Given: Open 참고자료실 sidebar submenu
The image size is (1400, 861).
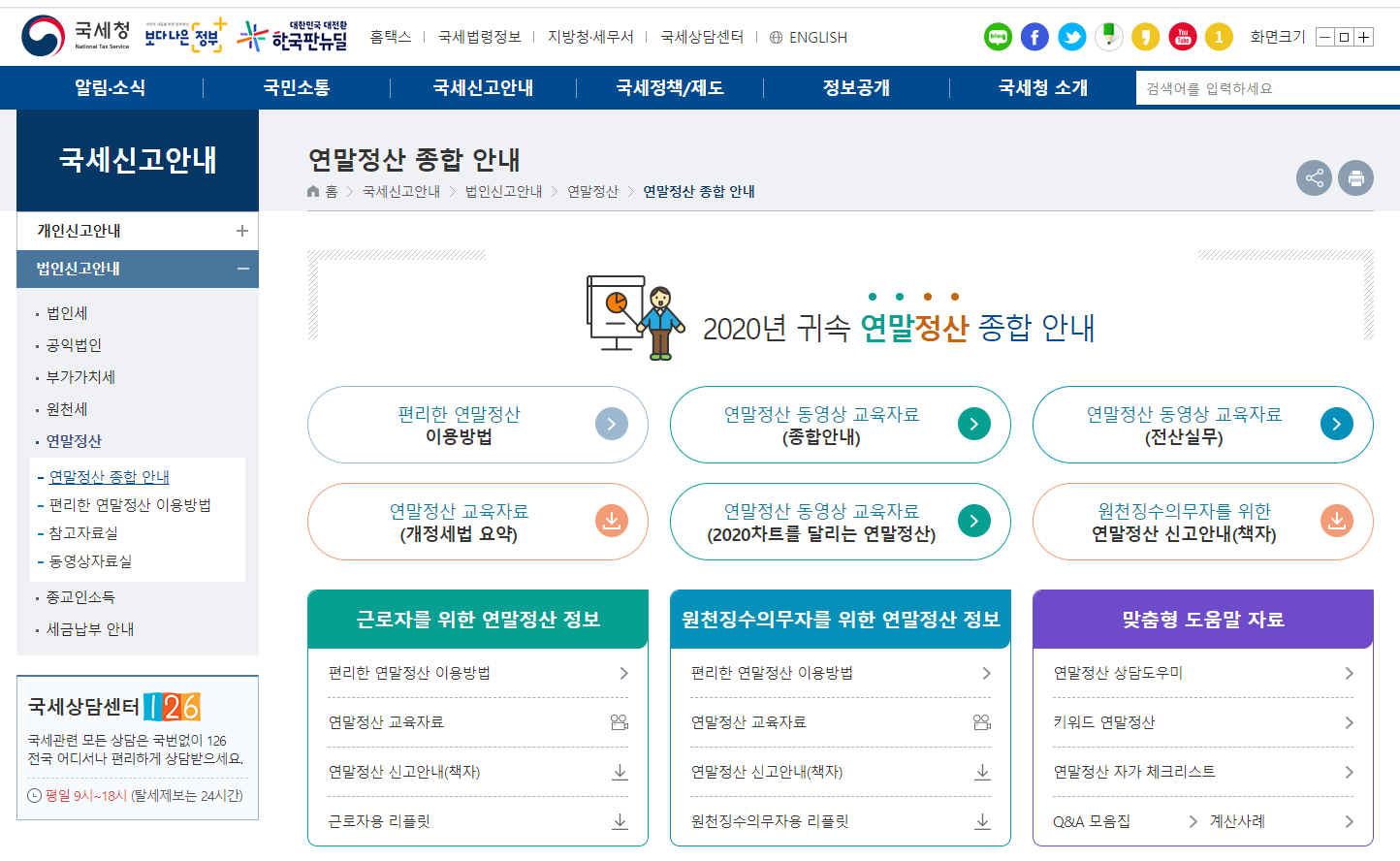Looking at the screenshot, I should (83, 533).
